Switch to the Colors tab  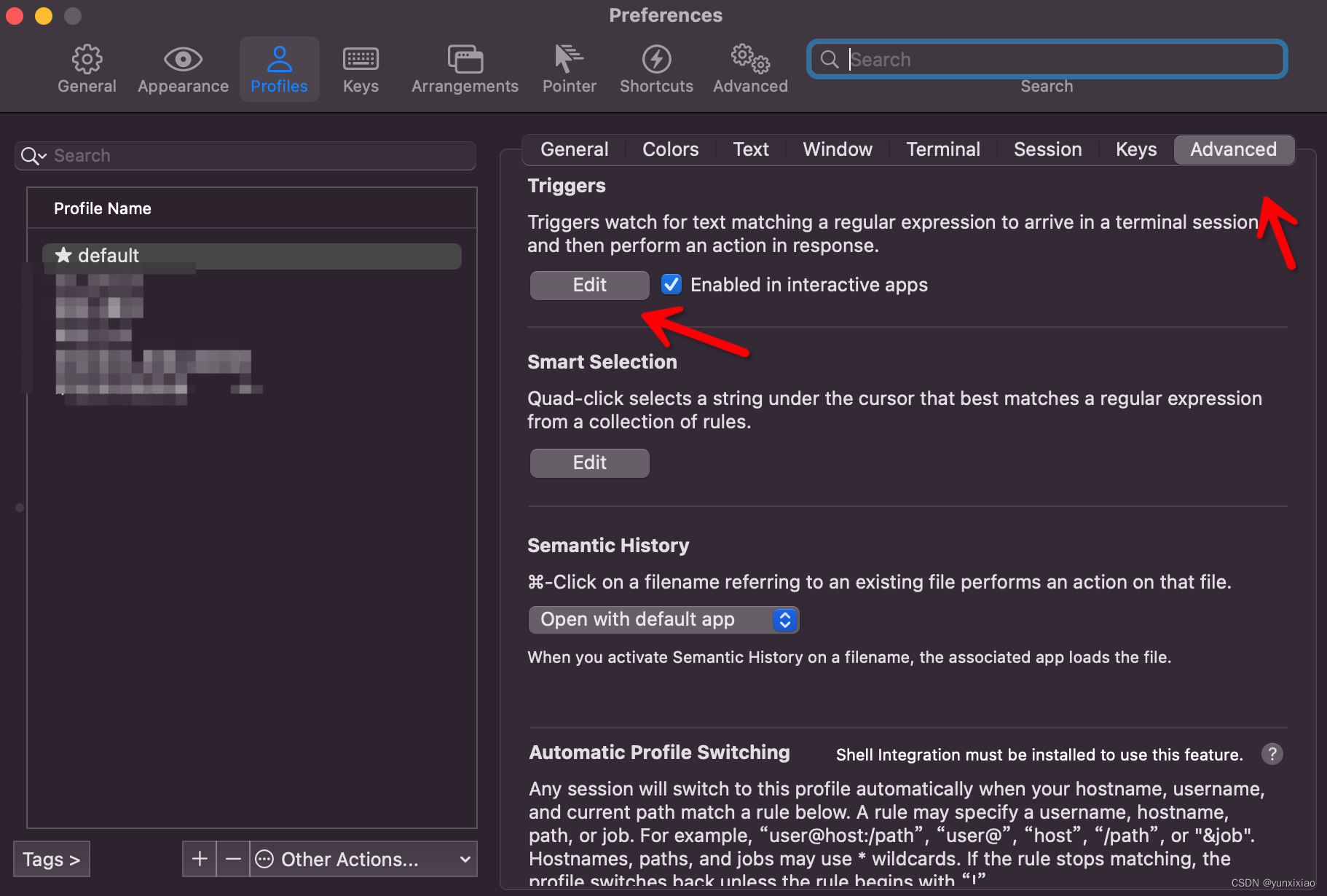[669, 149]
